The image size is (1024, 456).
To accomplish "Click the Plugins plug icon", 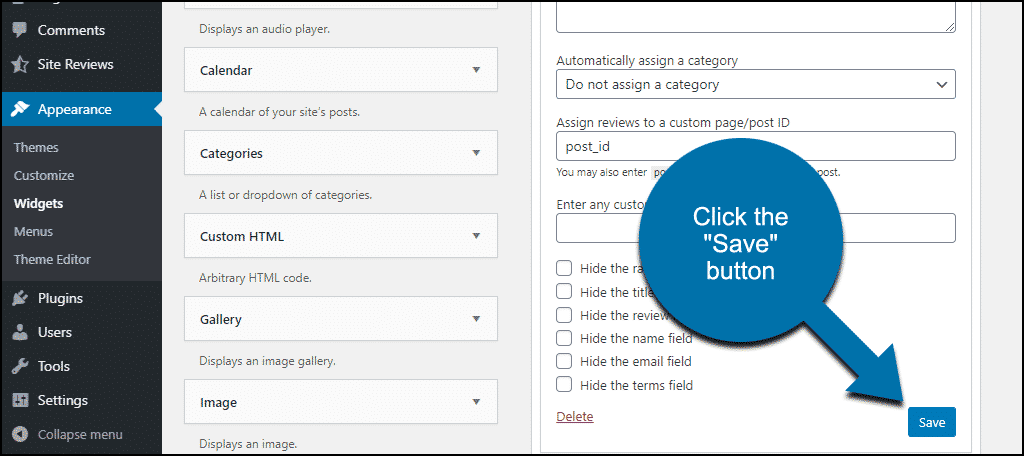I will click(20, 299).
